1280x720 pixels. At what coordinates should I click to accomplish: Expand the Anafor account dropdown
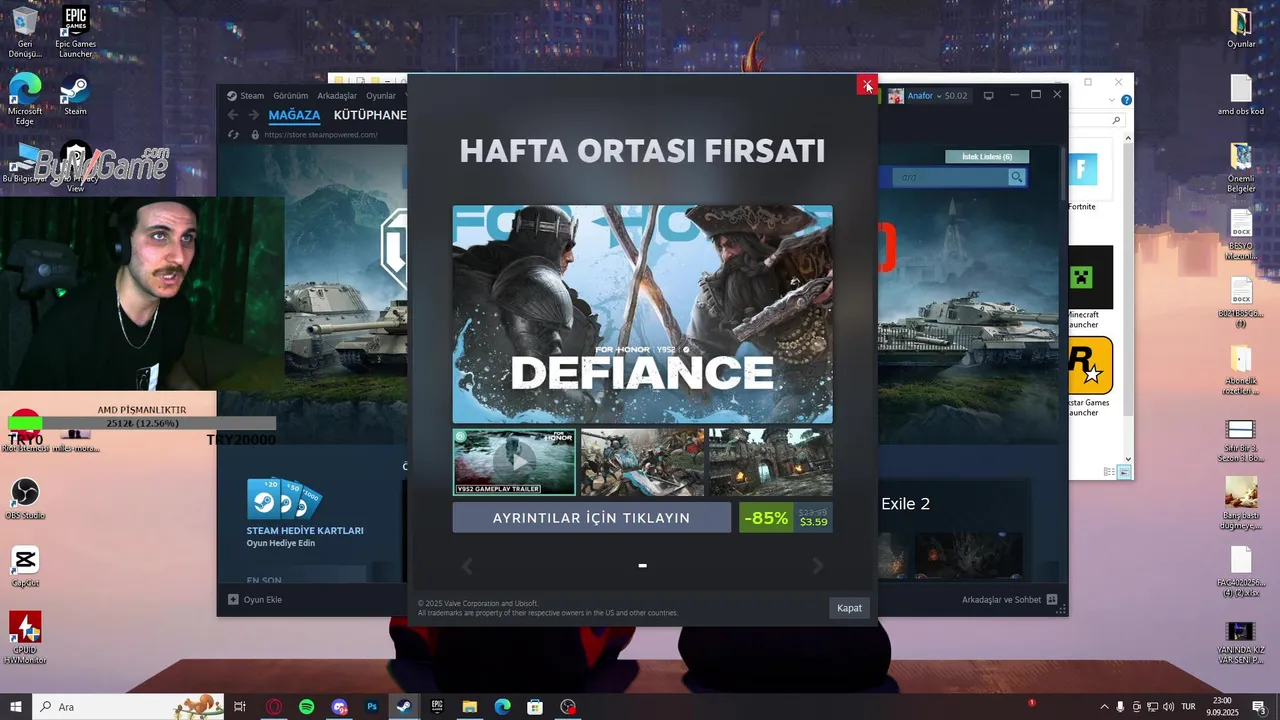[937, 96]
